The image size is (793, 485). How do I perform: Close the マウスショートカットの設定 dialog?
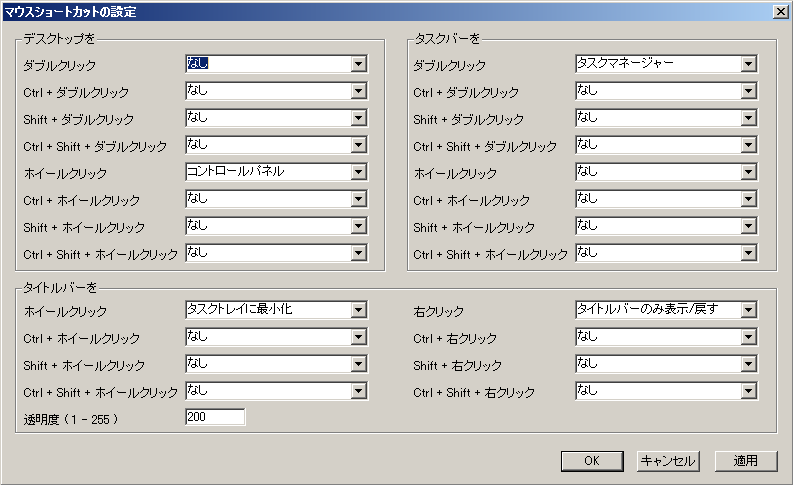(779, 12)
